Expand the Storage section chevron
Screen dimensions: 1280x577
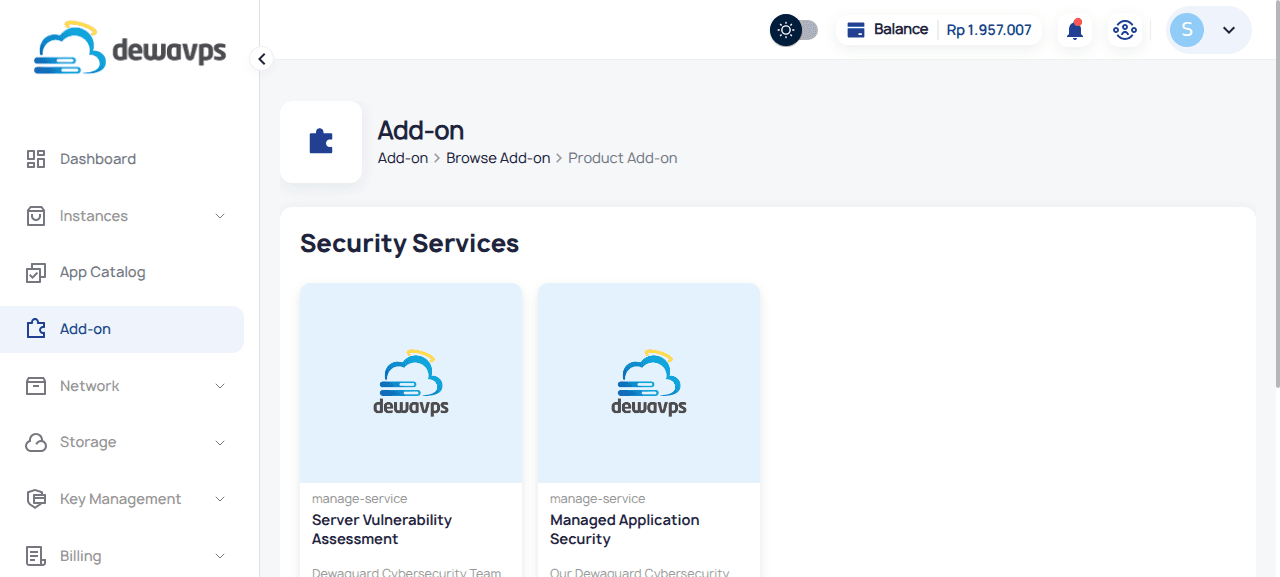pos(220,442)
